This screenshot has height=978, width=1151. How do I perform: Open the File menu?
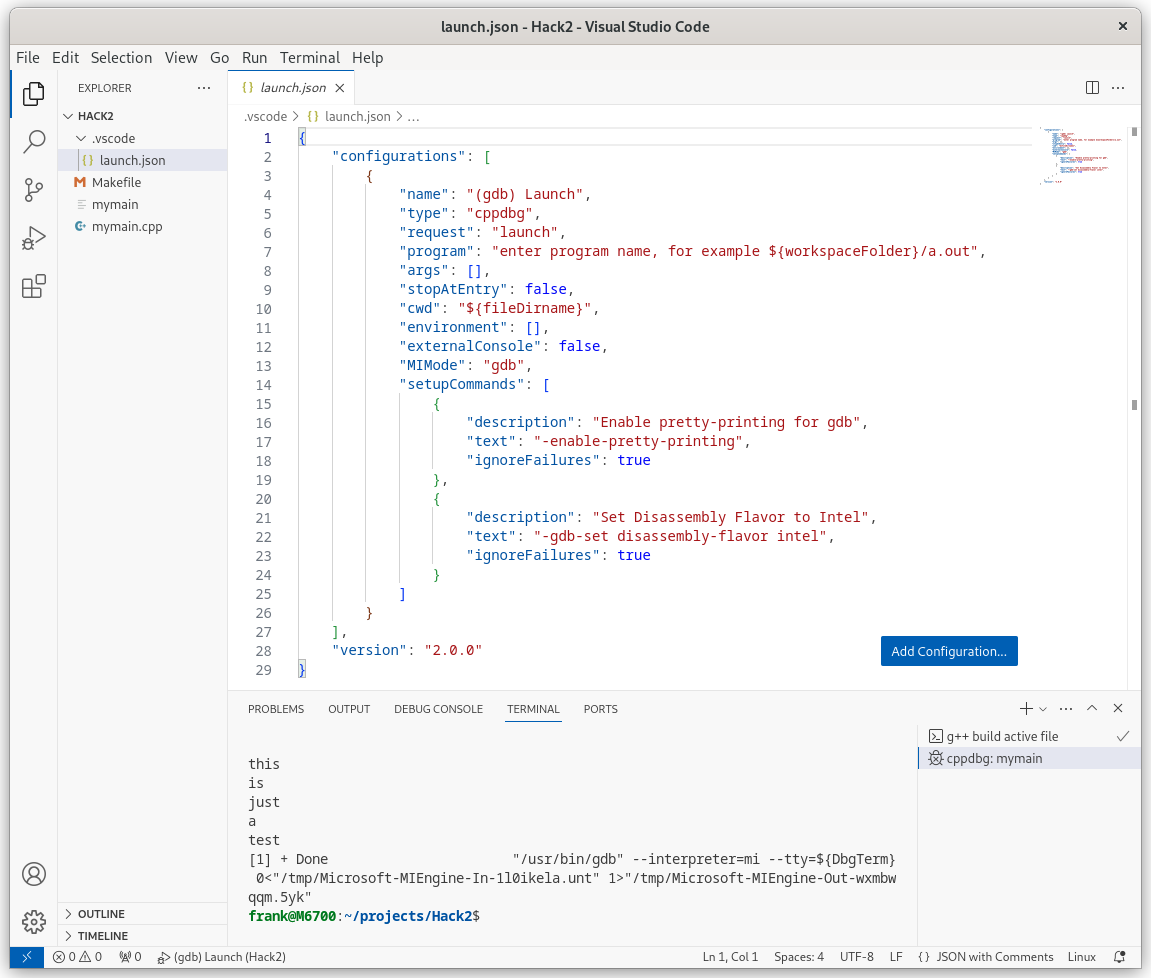point(28,57)
